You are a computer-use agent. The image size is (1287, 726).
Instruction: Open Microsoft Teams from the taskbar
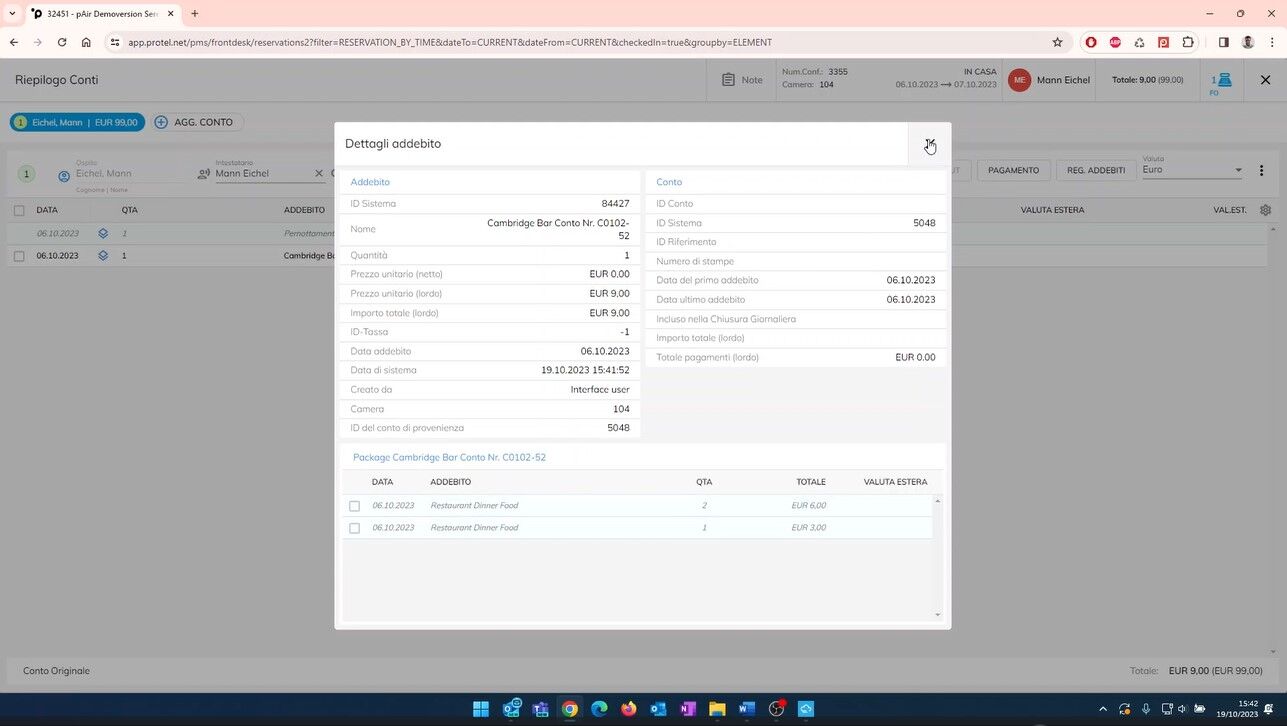pyautogui.click(x=540, y=710)
